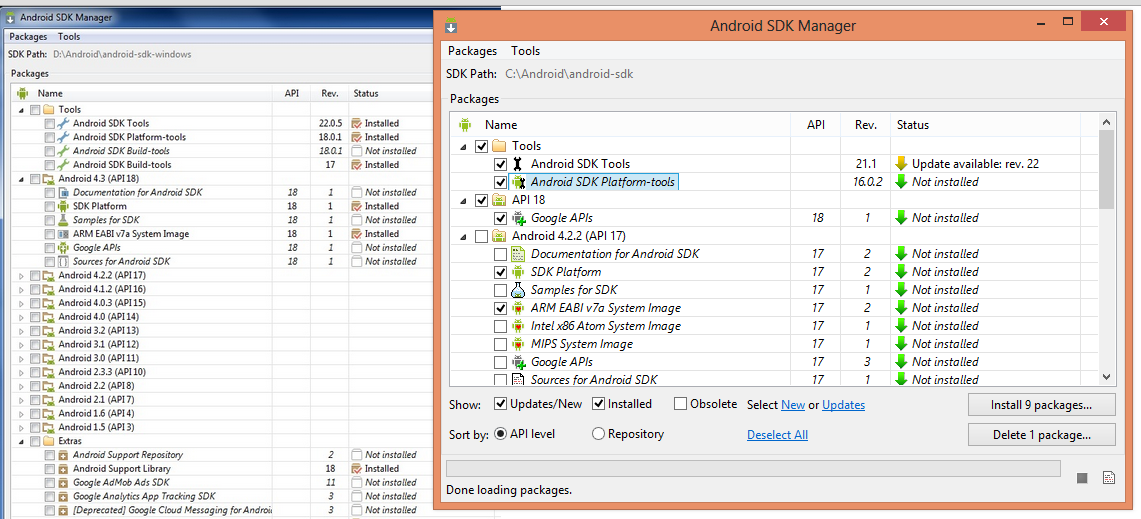Click the update-available arrow icon for Android SDK Tools
This screenshot has width=1141, height=519.
pos(902,164)
